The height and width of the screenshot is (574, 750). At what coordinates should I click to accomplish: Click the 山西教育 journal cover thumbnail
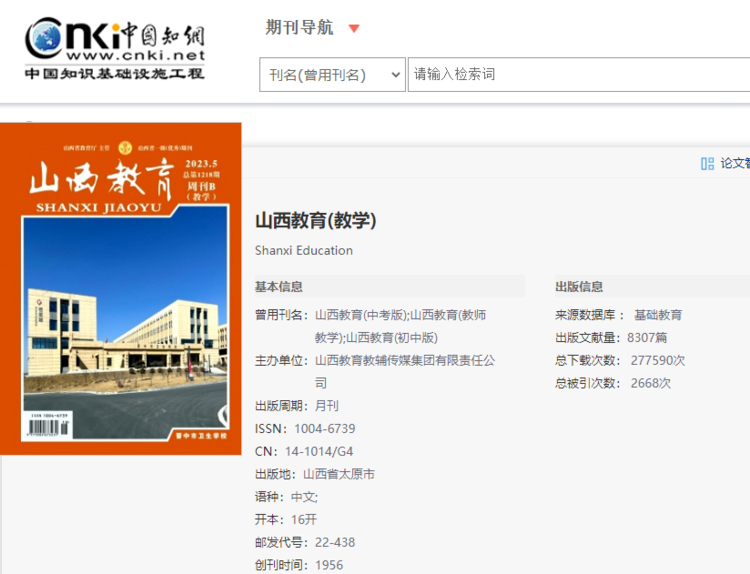(x=121, y=288)
